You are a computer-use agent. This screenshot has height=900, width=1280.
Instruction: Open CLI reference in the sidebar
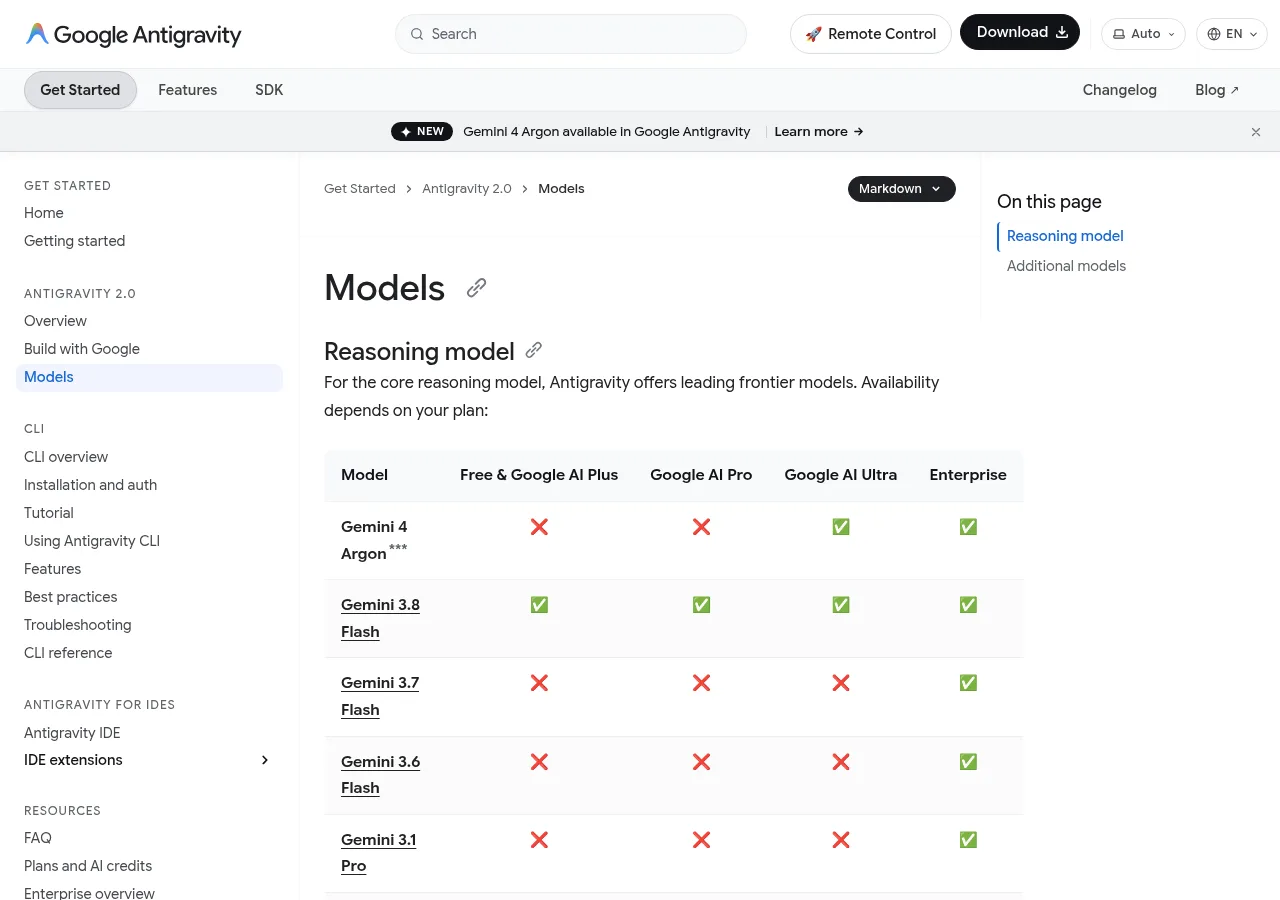(68, 653)
